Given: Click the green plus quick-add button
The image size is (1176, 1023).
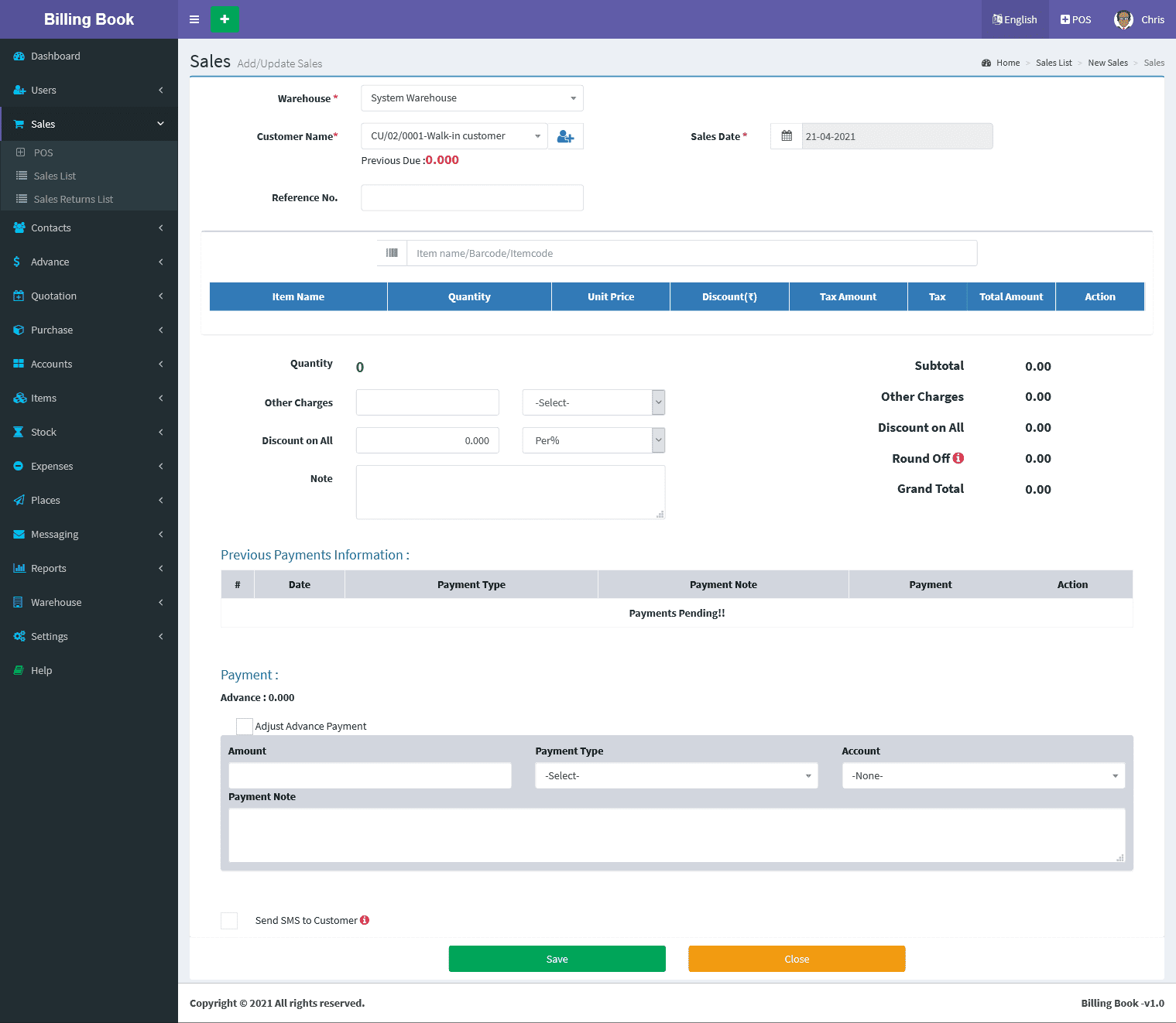Looking at the screenshot, I should click(x=225, y=19).
